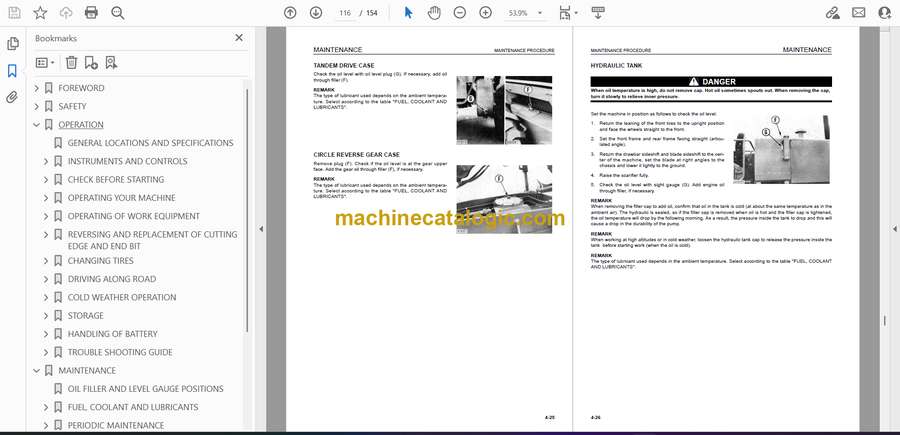
Task: Open page thumbnails panel
Action: click(13, 44)
